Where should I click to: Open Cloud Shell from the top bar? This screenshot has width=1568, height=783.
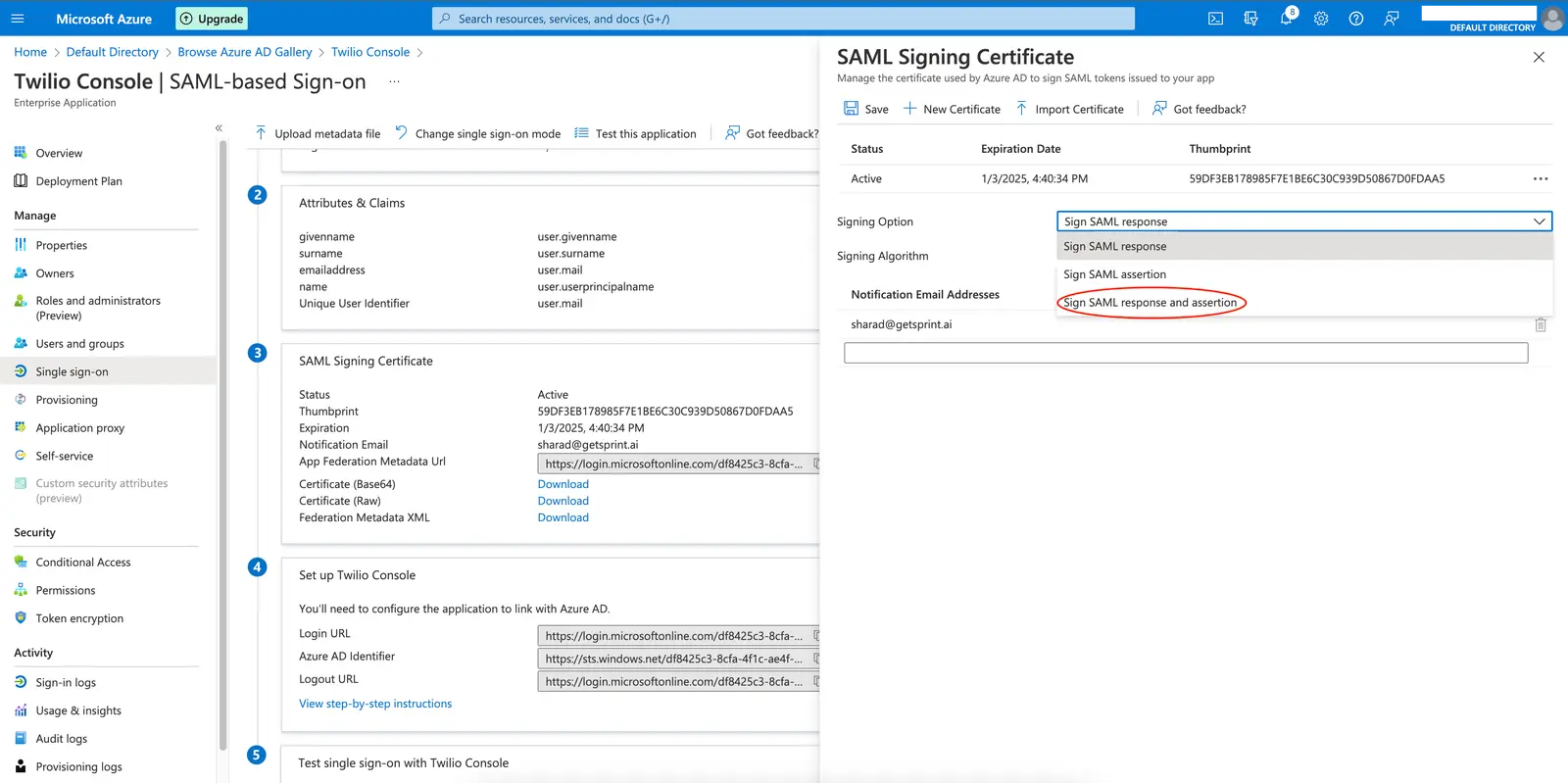click(x=1215, y=19)
